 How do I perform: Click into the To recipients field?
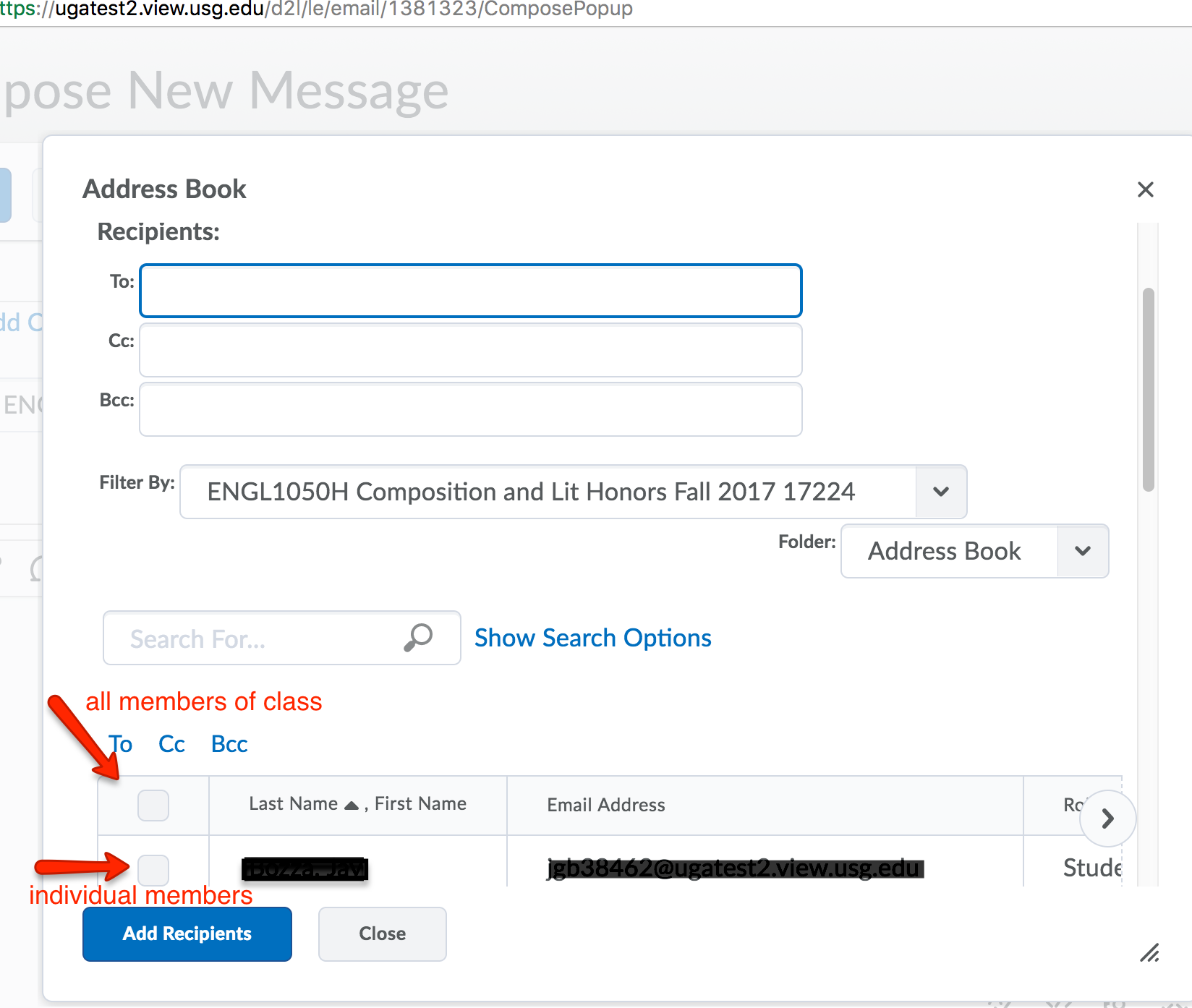pos(470,291)
